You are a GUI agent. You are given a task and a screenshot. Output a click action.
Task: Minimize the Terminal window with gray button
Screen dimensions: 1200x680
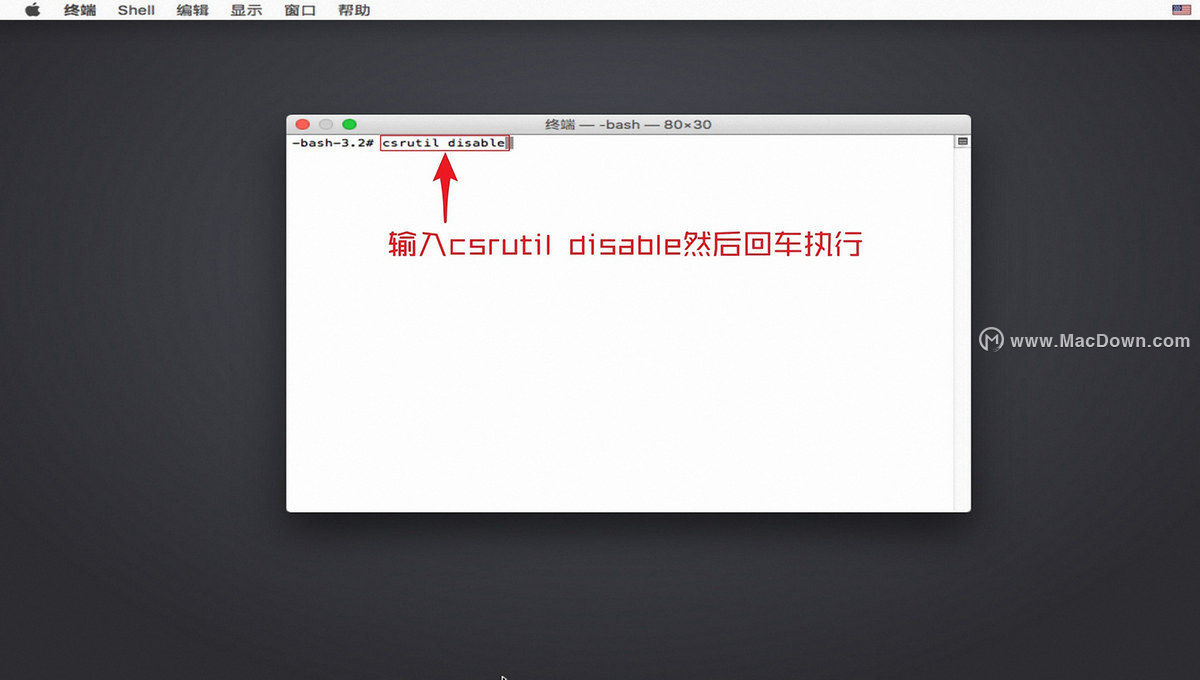click(x=326, y=124)
